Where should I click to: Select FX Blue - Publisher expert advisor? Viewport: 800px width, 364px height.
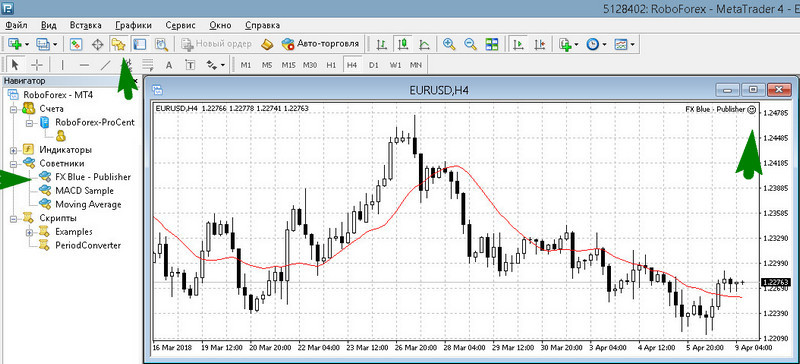tap(93, 177)
